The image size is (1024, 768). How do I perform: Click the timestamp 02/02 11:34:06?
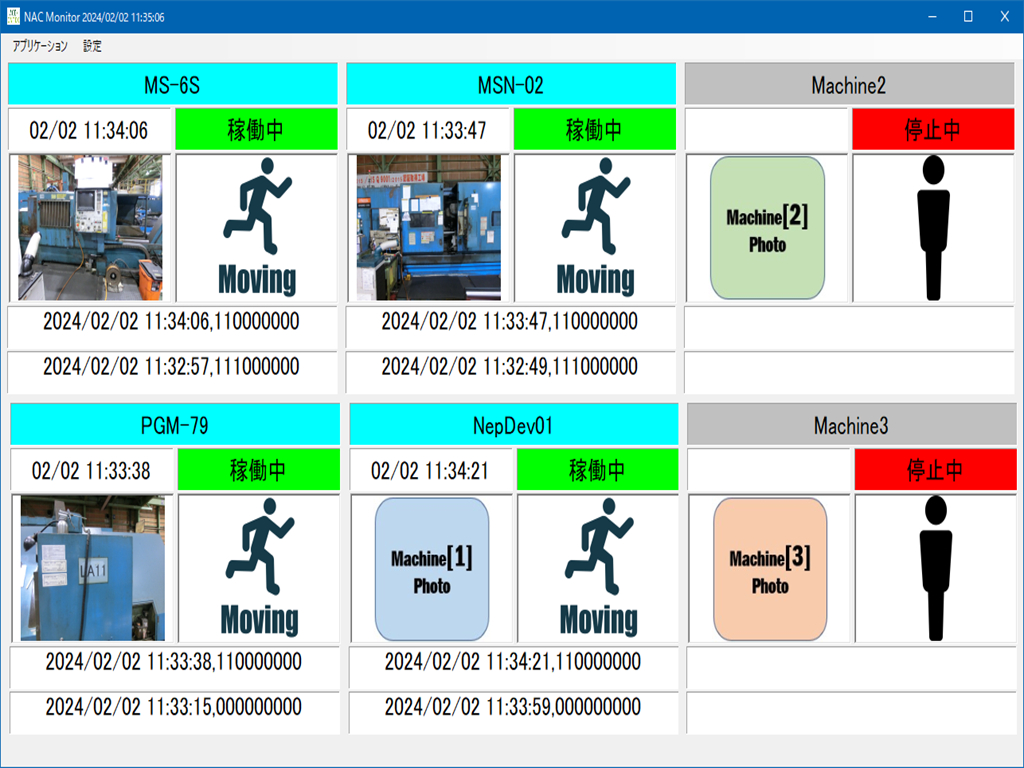[89, 130]
